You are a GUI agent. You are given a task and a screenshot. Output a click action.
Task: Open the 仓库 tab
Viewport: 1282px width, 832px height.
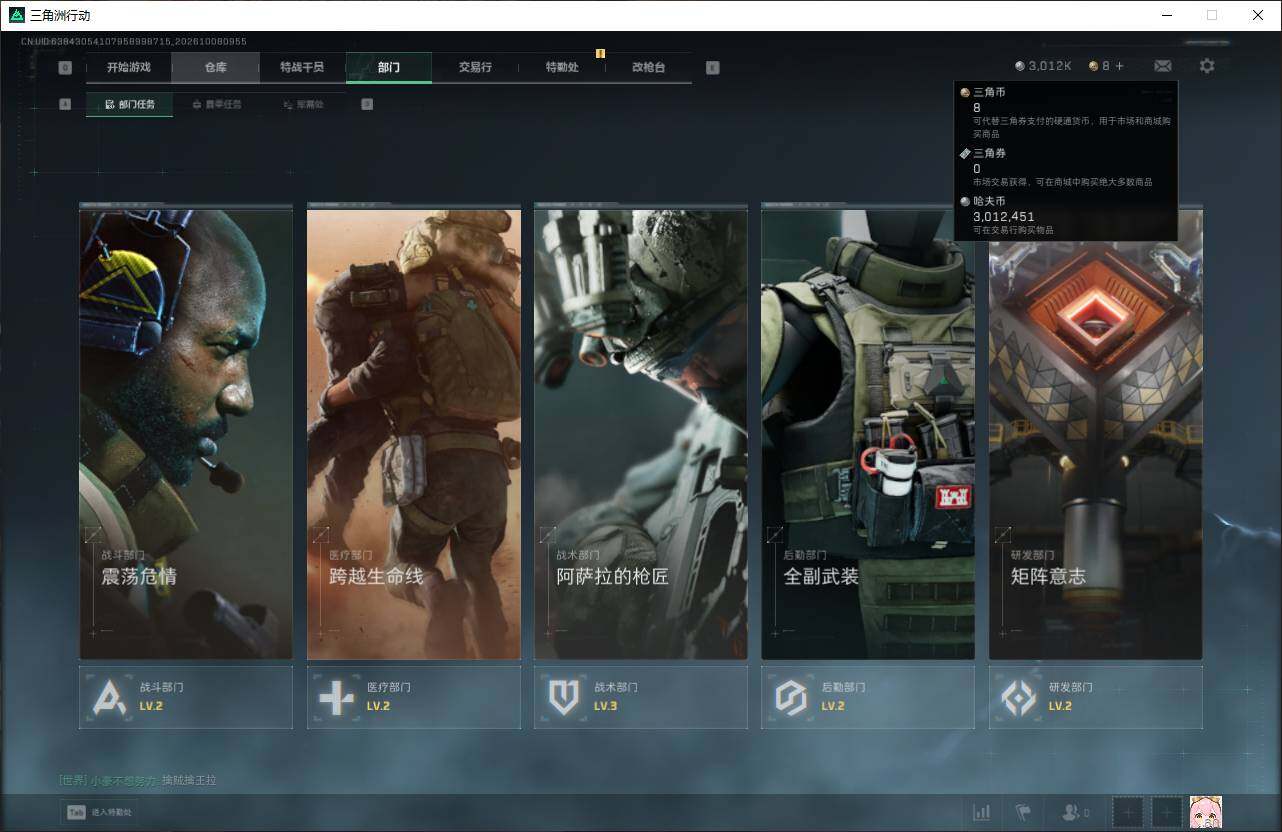tap(215, 67)
